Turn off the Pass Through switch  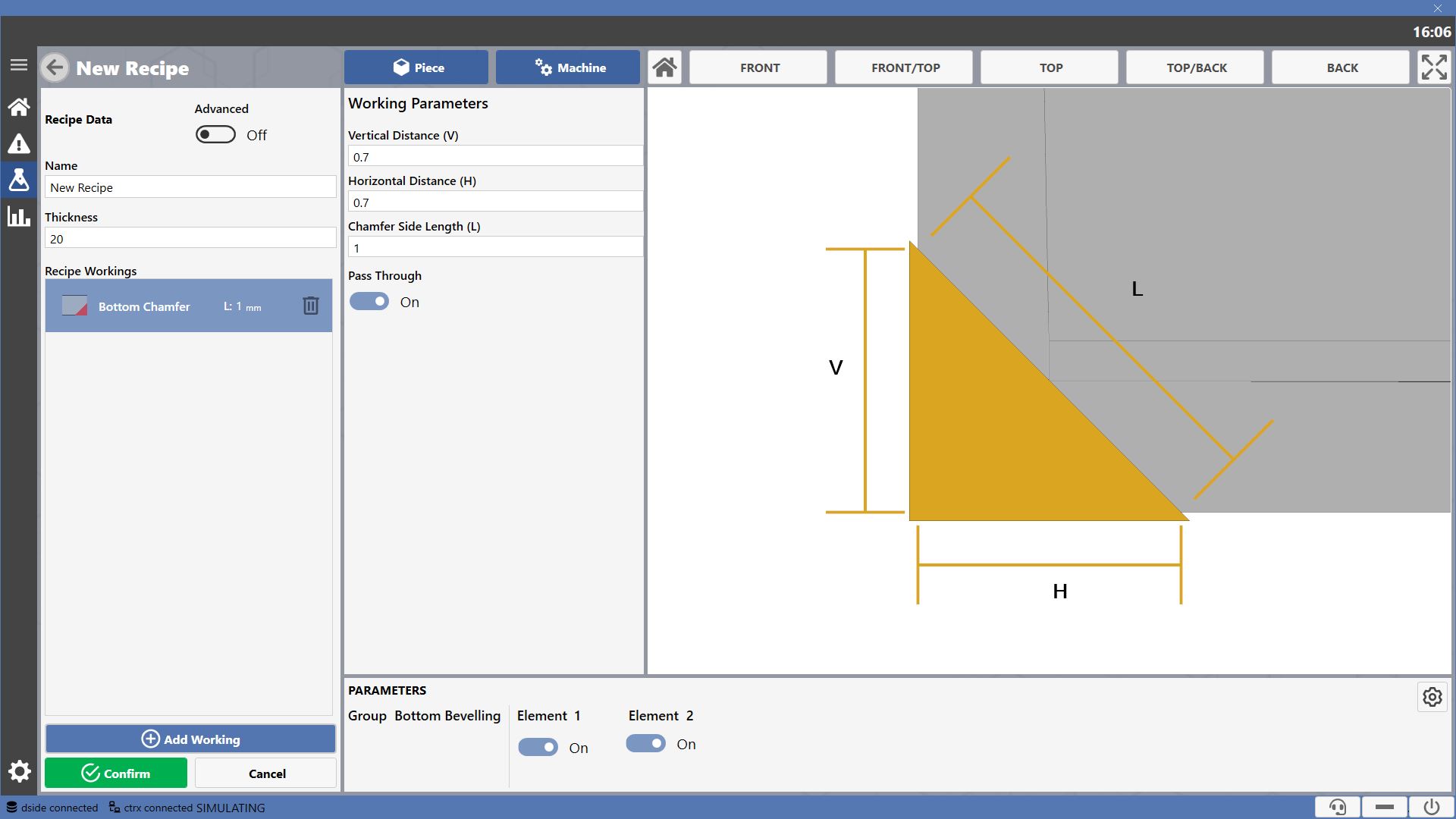369,302
